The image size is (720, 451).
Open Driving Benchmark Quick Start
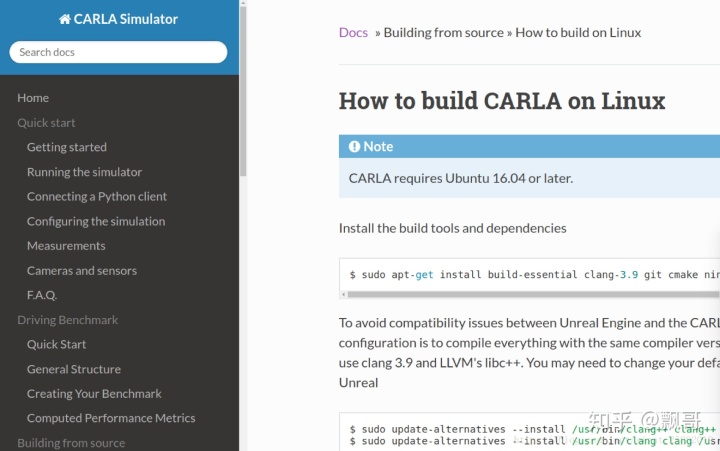tap(56, 344)
